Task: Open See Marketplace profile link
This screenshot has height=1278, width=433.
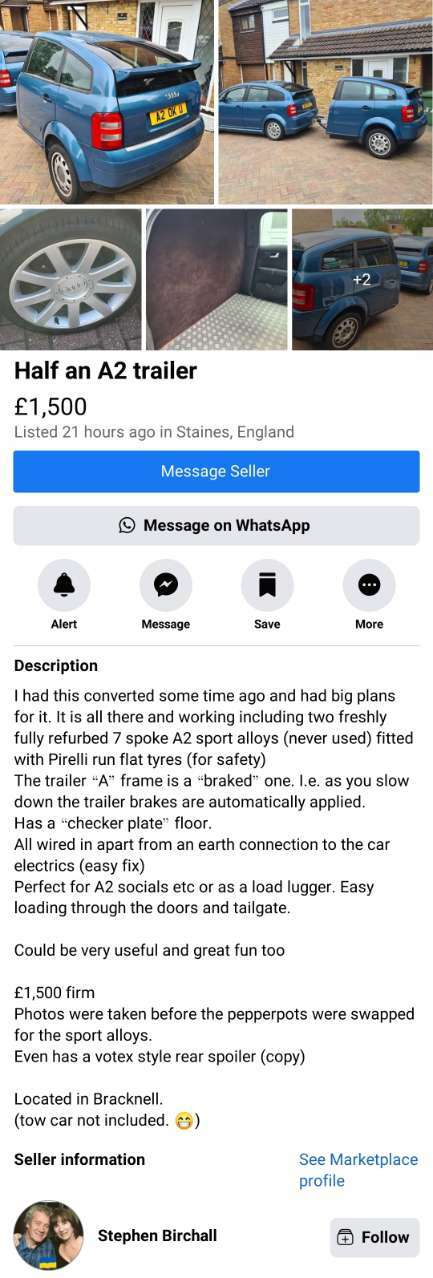Action: click(358, 1170)
